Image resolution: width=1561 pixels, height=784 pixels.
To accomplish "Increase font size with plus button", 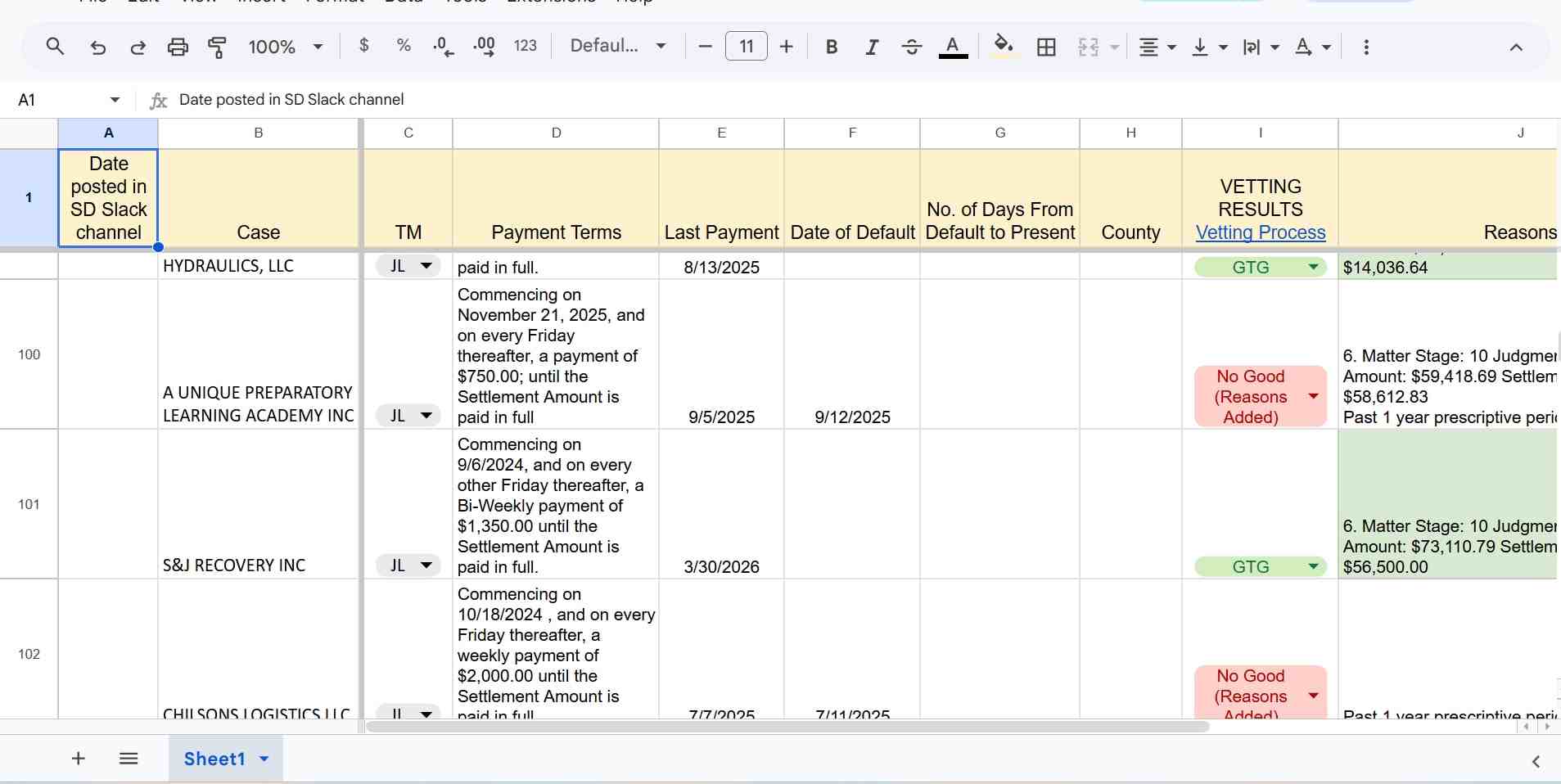I will coord(787,47).
